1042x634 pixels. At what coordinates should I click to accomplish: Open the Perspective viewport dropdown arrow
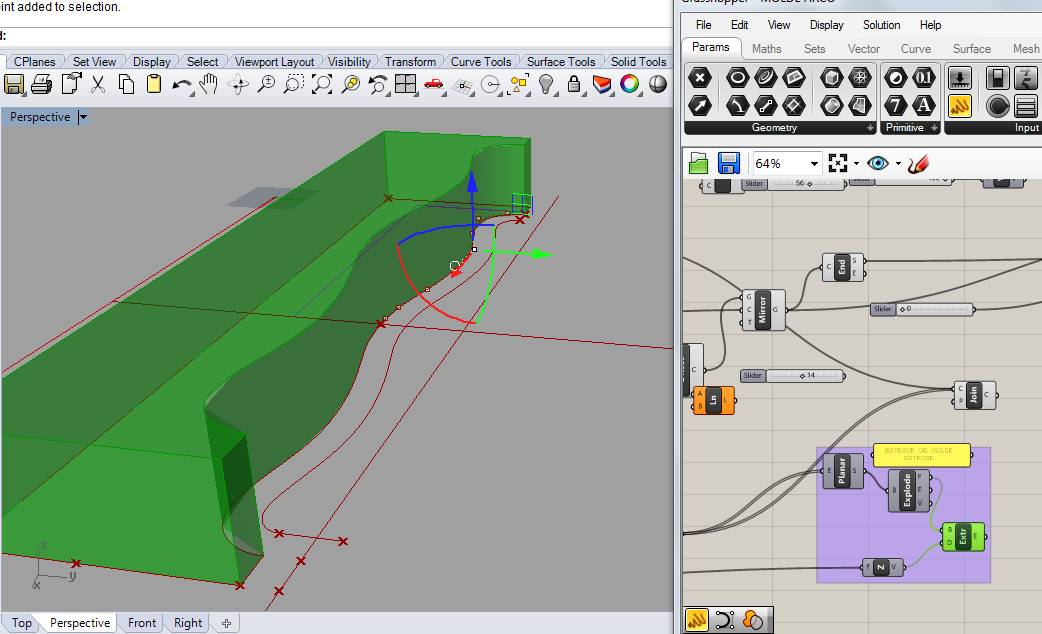(83, 117)
